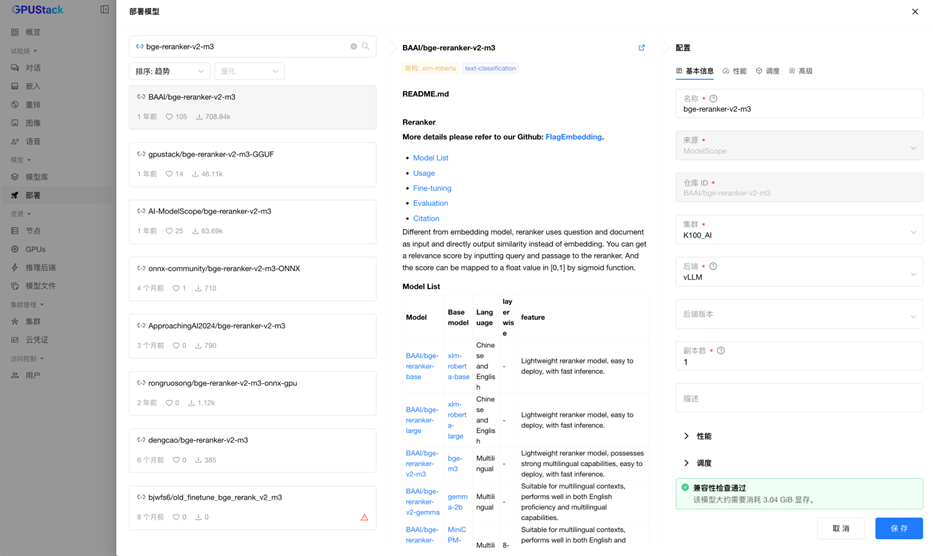Click the 推理后端 lightning icon in sidebar
This screenshot has width=933, height=556.
(15, 268)
